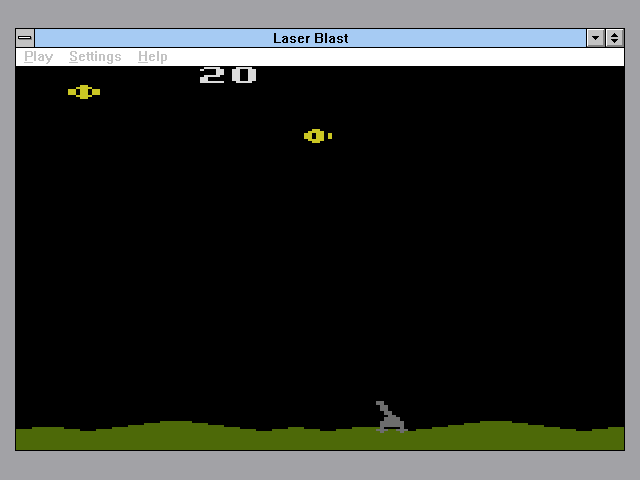Click the digit 0 in the score
The image size is (640, 480).
(244, 75)
